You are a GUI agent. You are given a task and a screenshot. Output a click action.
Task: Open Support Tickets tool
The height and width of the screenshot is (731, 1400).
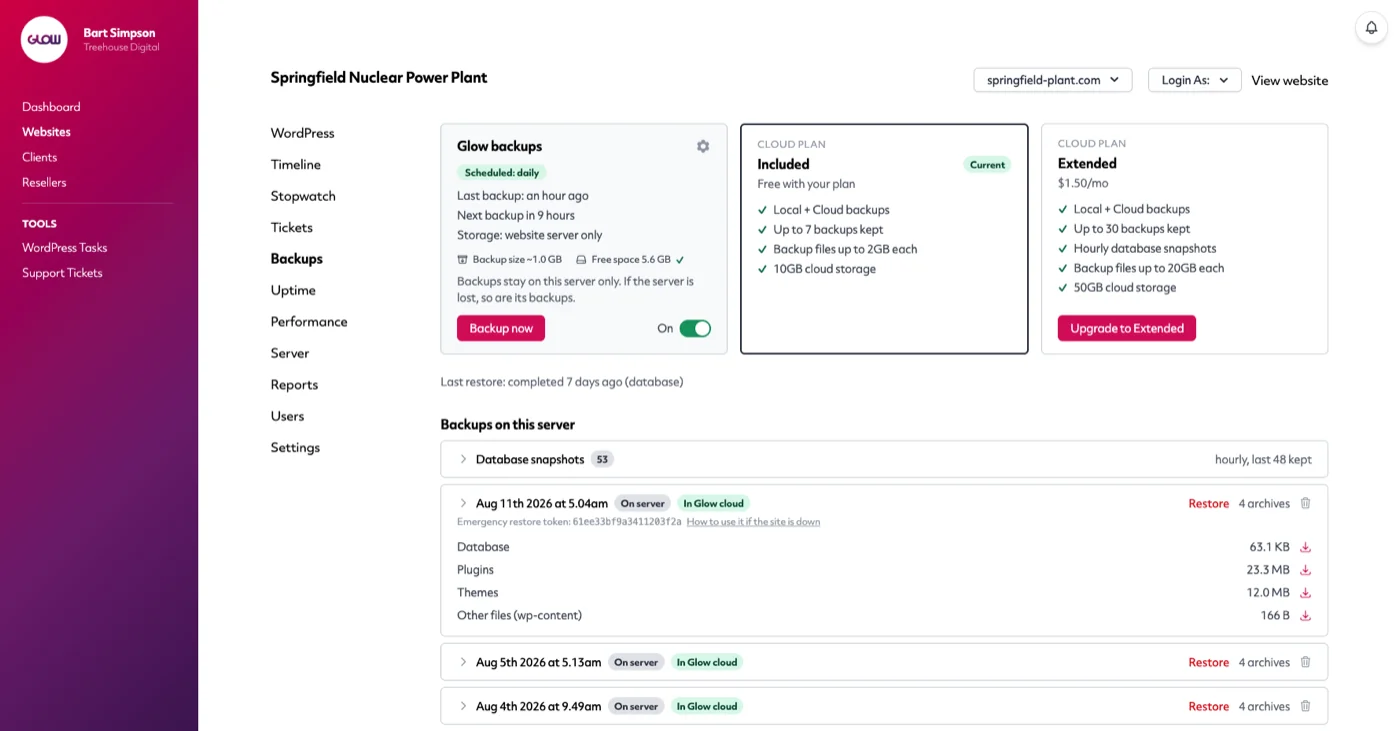pyautogui.click(x=62, y=273)
